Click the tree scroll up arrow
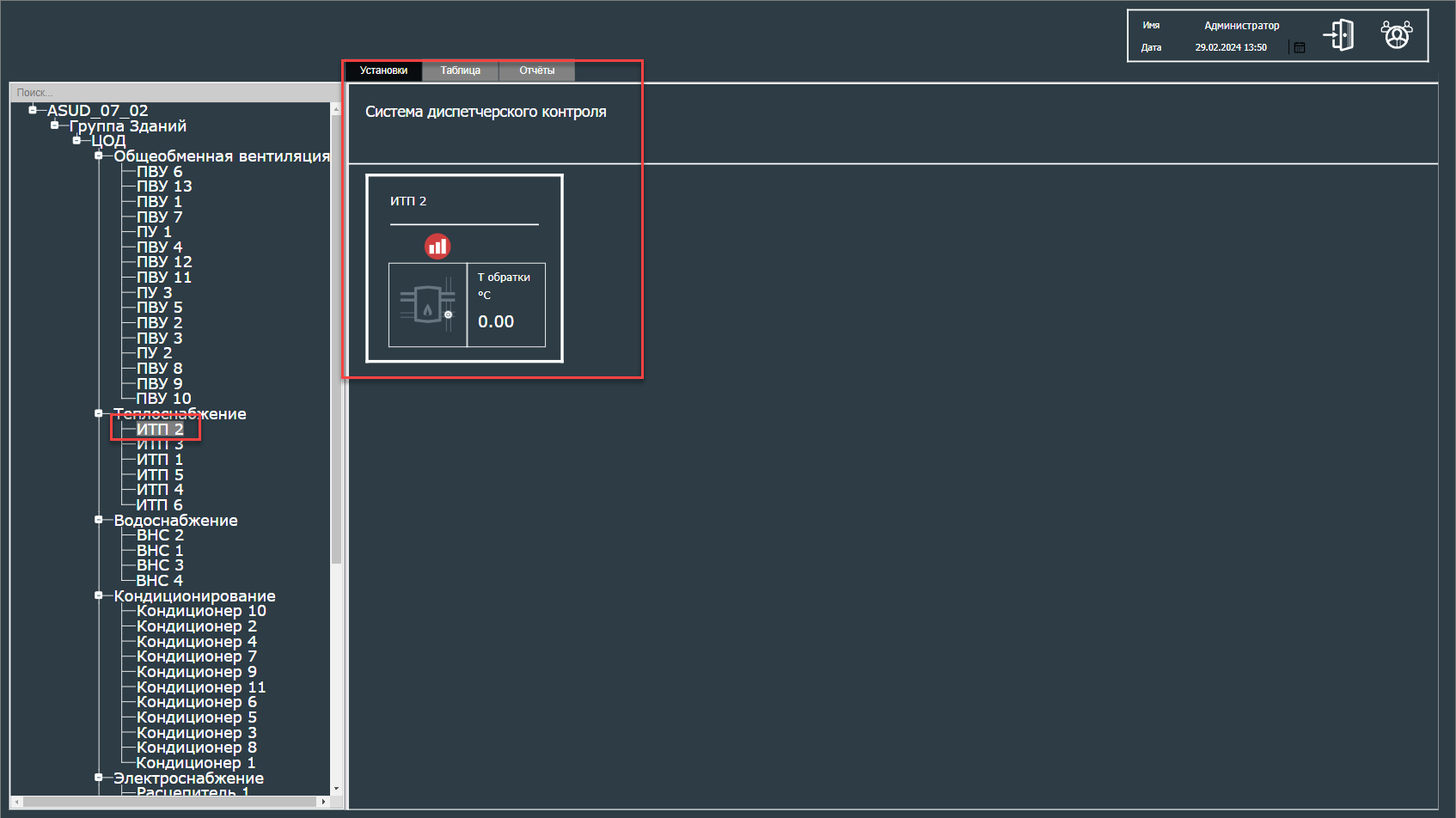The image size is (1456, 818). point(336,109)
